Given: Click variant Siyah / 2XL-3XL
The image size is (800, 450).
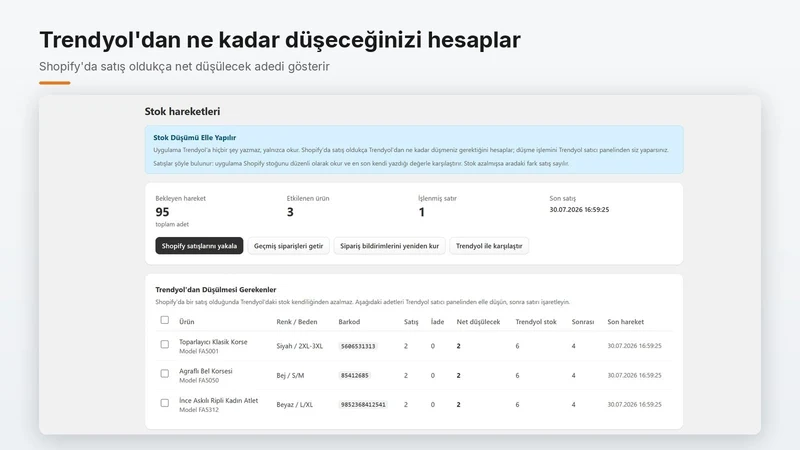Looking at the screenshot, I should (299, 346).
